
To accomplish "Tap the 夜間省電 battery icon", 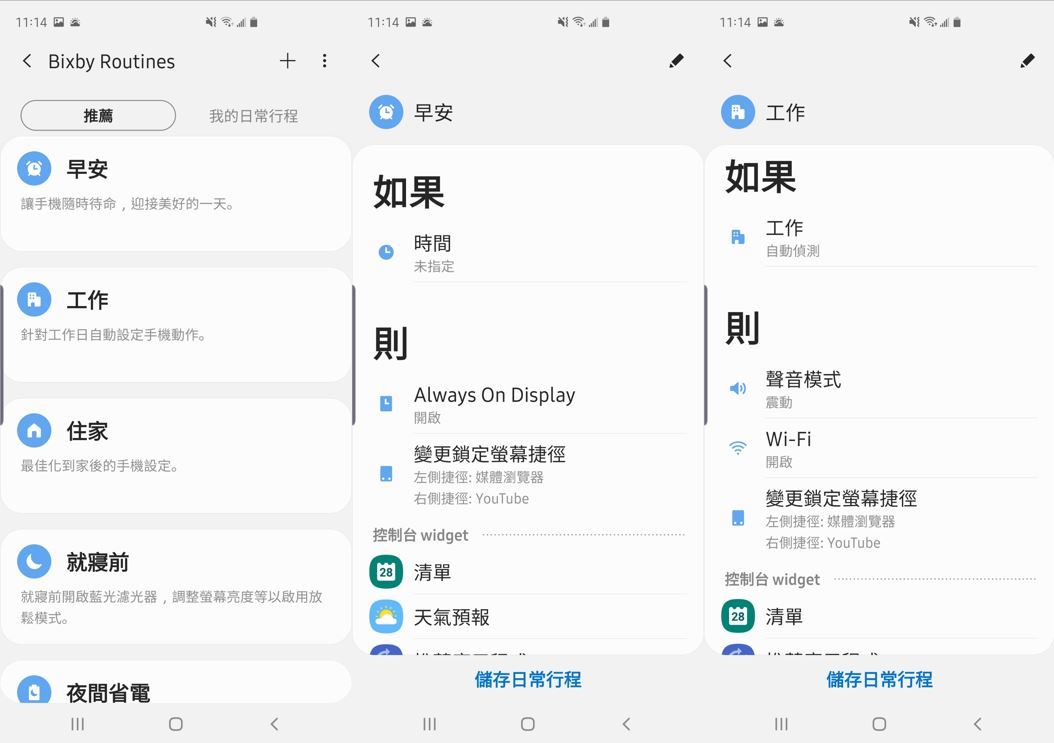I will click(x=33, y=690).
